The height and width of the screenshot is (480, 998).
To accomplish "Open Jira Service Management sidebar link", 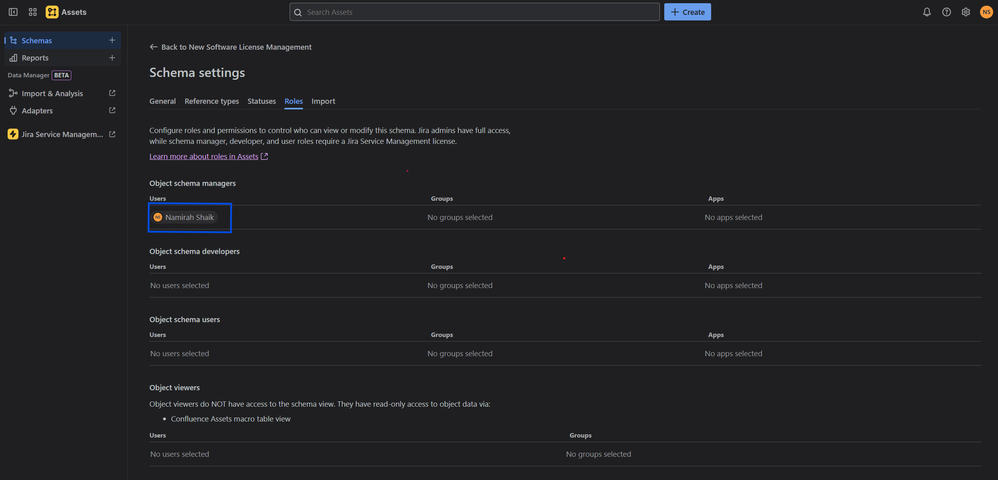I will pos(62,134).
